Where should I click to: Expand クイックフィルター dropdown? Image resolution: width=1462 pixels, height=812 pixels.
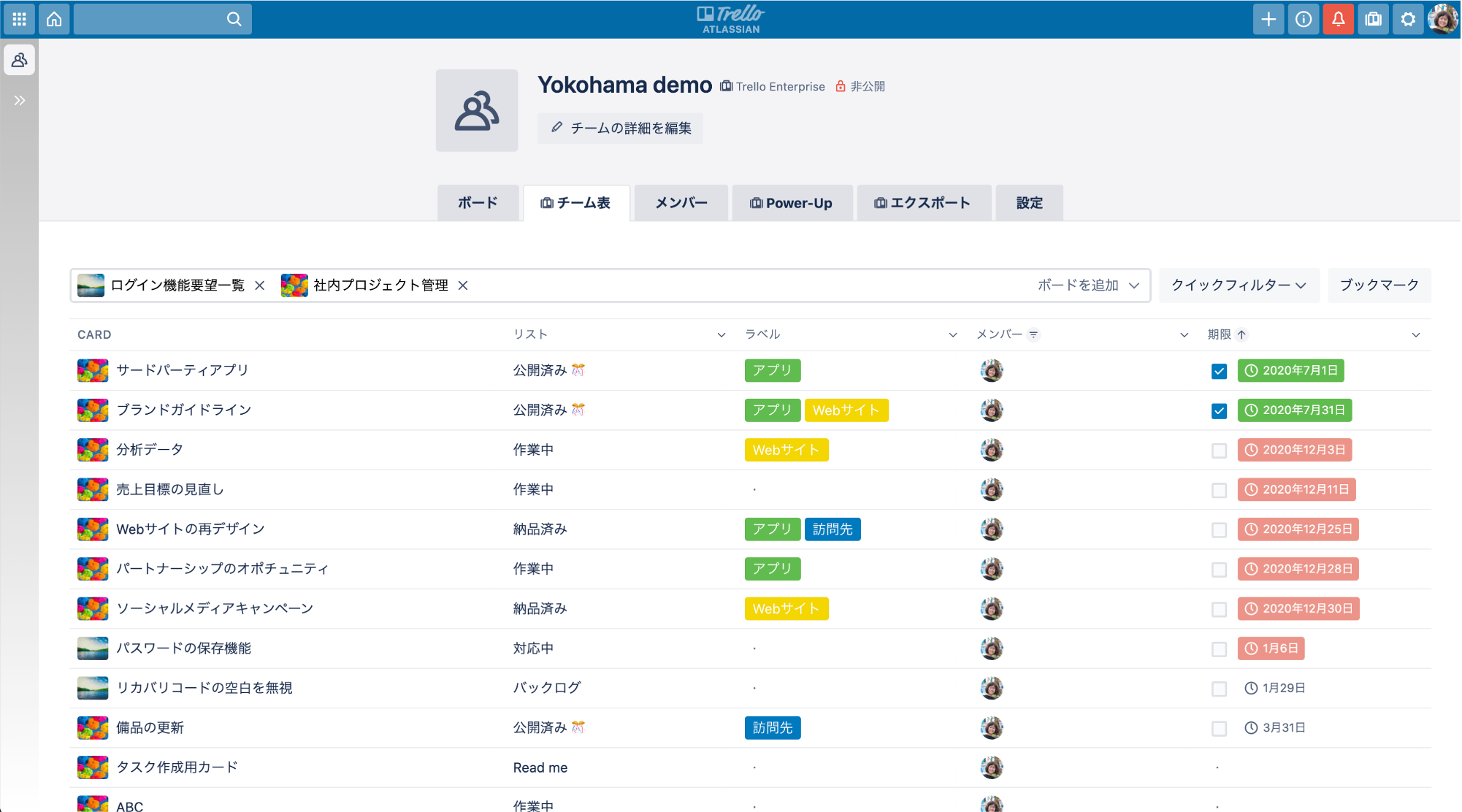click(1239, 286)
